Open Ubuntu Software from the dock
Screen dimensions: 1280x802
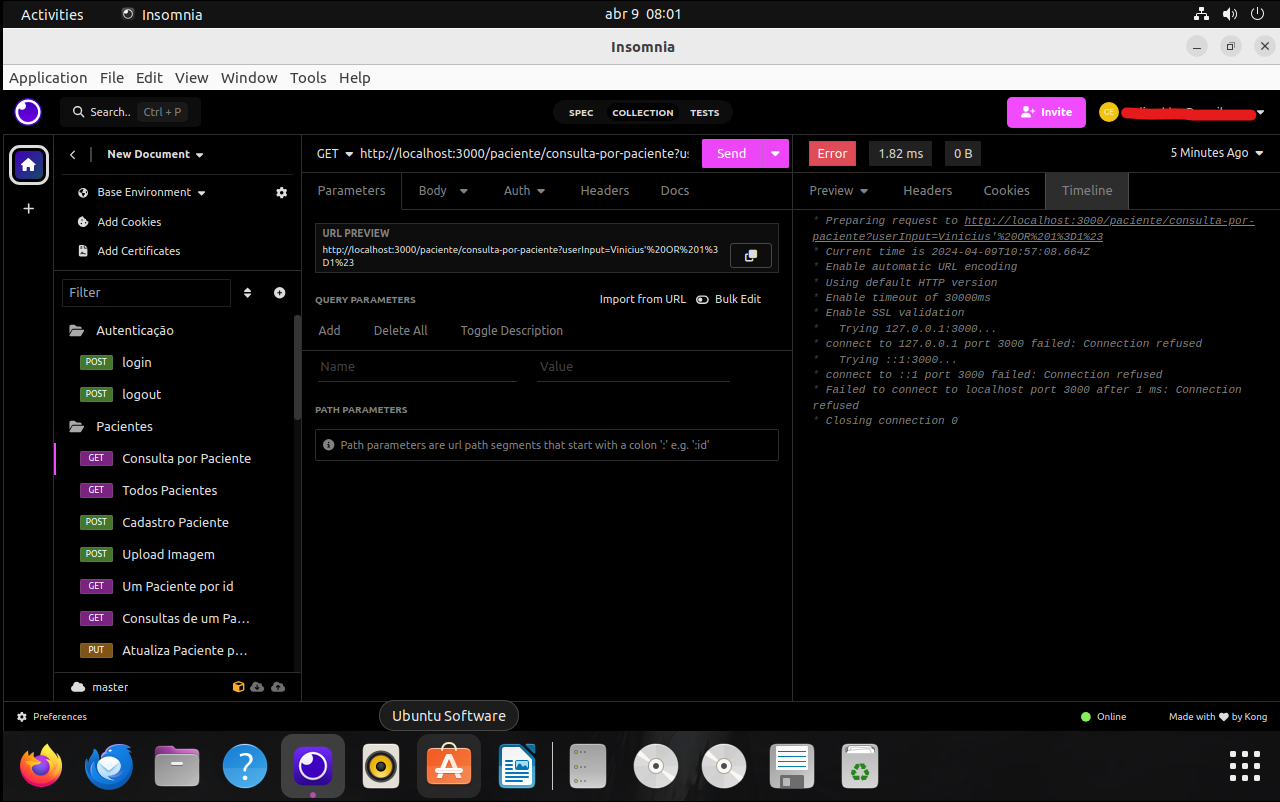tap(449, 767)
